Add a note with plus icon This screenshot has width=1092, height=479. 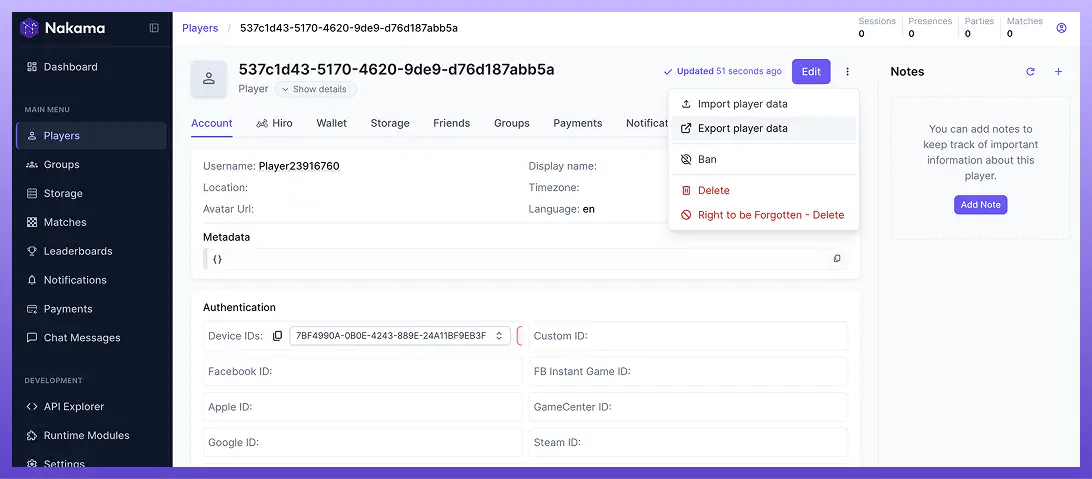(1059, 72)
